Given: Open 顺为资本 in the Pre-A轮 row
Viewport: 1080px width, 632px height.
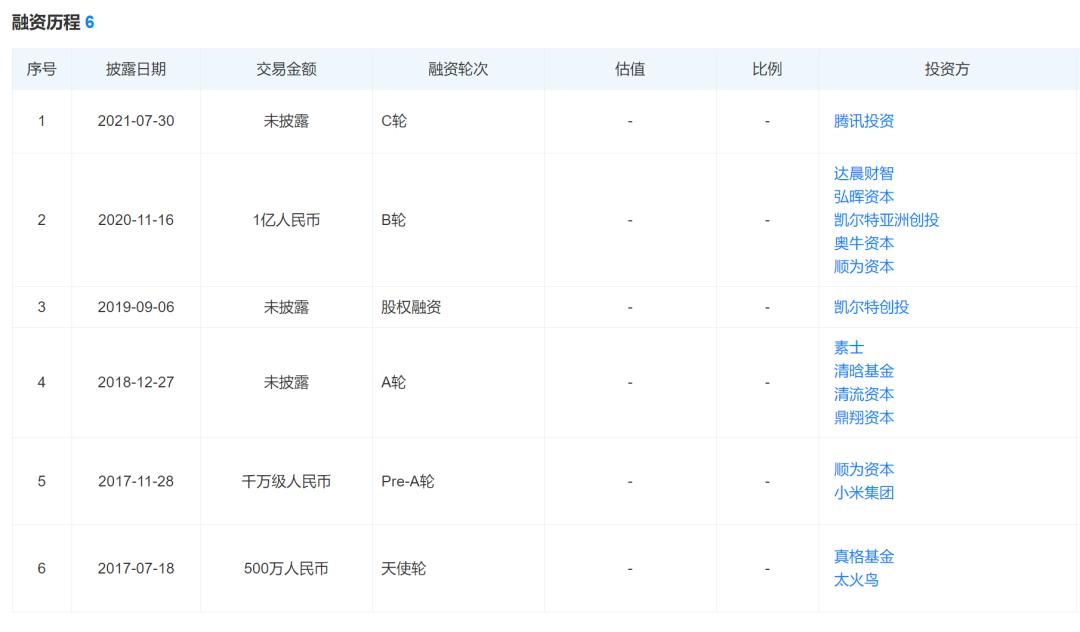Looking at the screenshot, I should point(864,470).
